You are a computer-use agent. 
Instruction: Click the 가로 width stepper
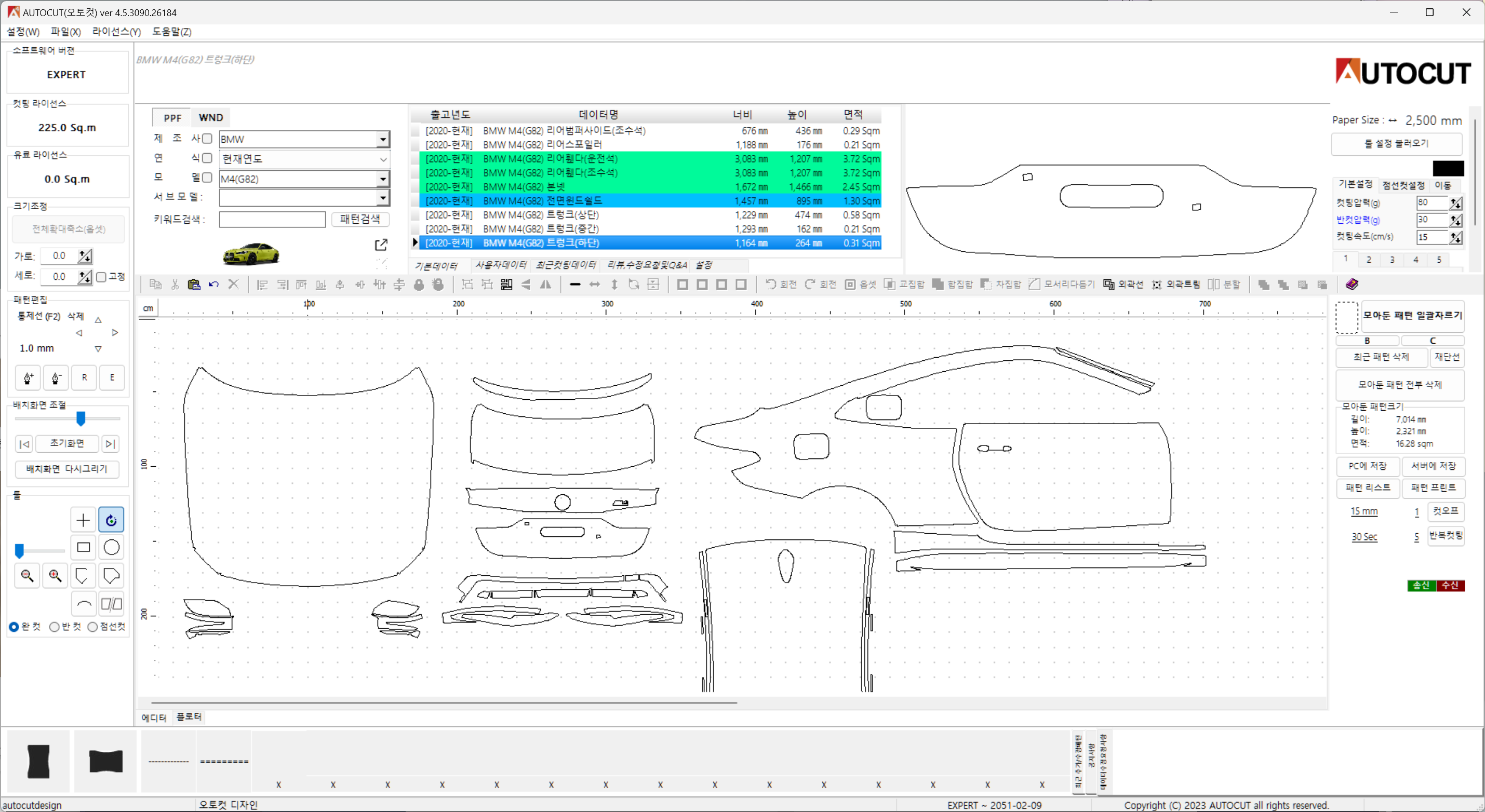pyautogui.click(x=85, y=256)
